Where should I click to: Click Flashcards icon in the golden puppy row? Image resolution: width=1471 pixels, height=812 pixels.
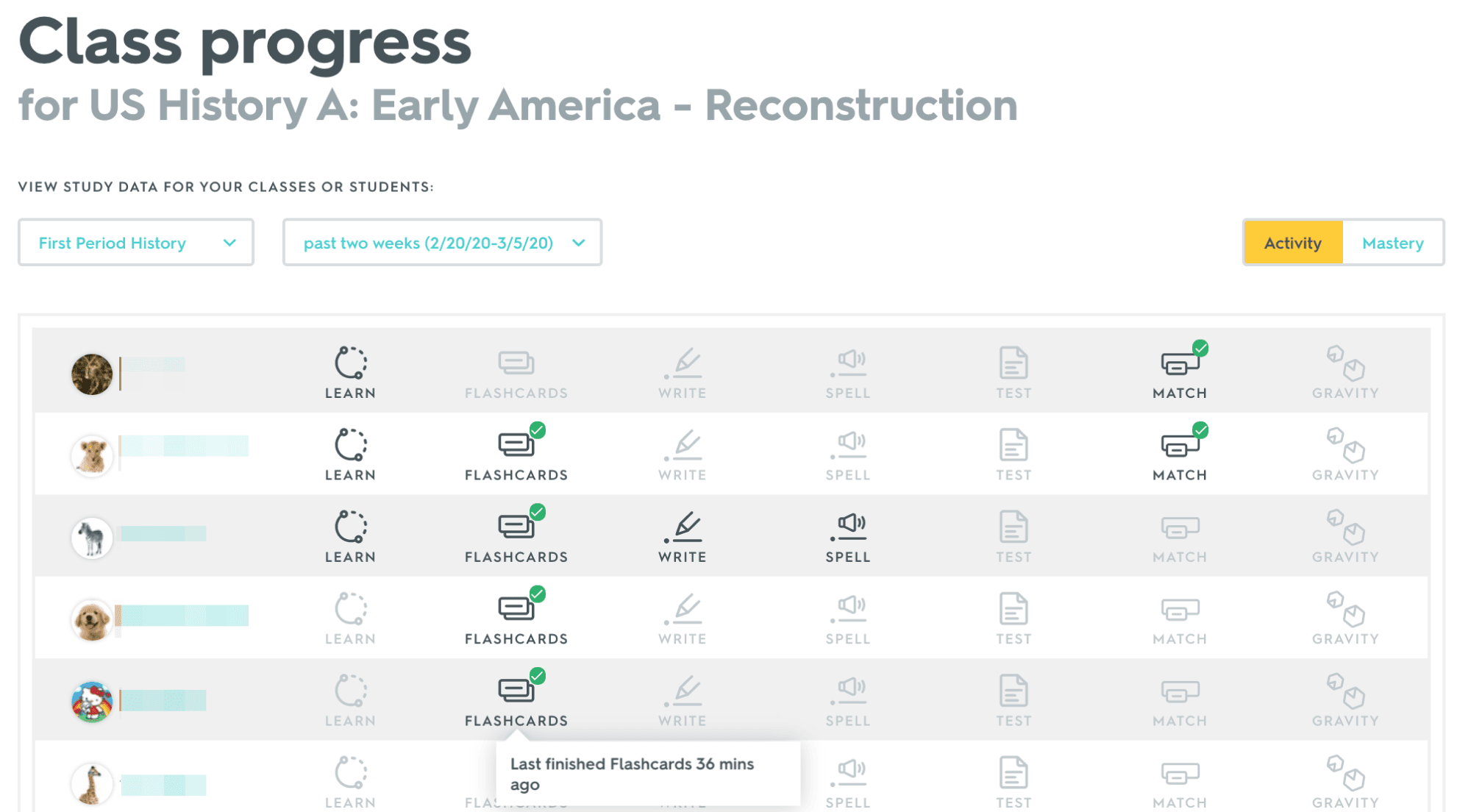click(x=516, y=609)
